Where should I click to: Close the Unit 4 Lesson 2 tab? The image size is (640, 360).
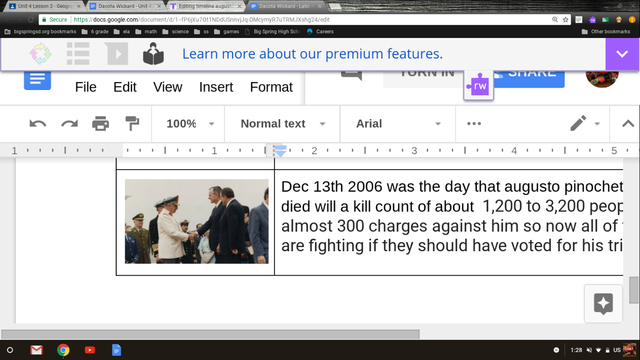tap(78, 6)
